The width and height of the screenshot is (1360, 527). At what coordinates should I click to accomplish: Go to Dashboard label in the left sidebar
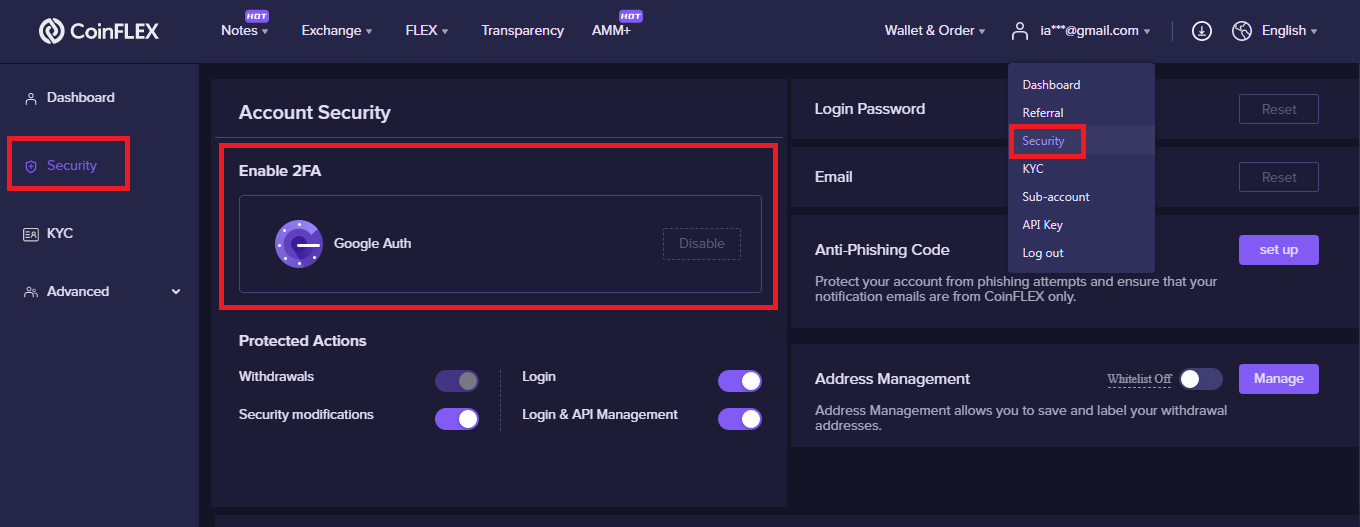(x=81, y=98)
